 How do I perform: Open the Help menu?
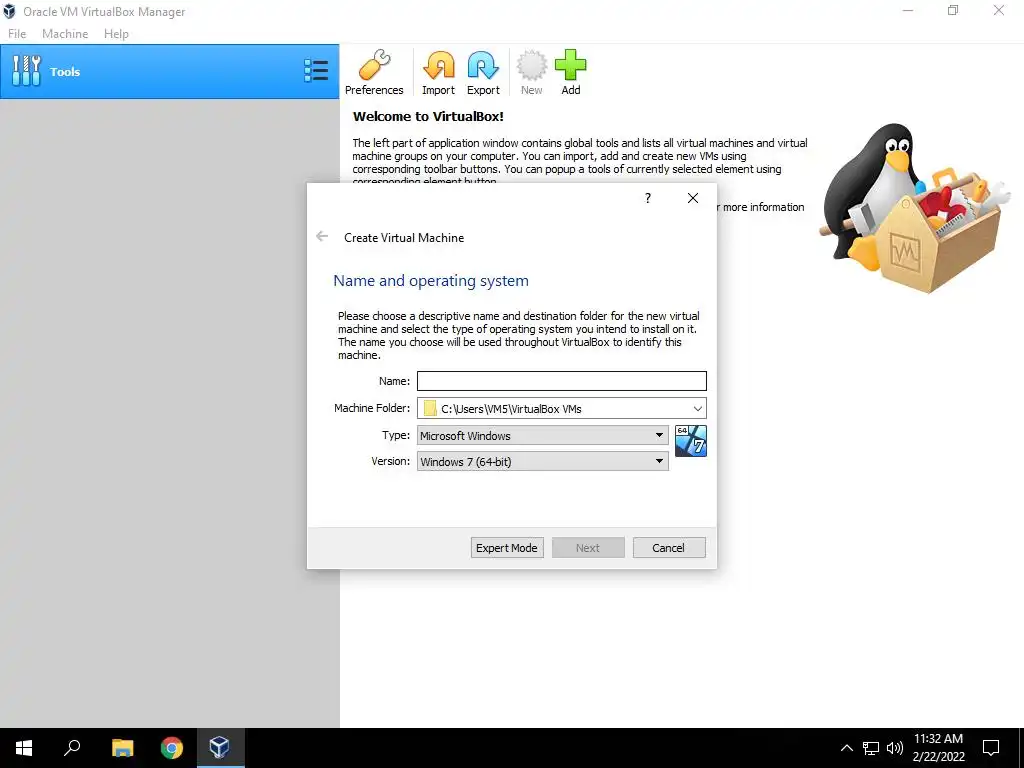pyautogui.click(x=116, y=33)
